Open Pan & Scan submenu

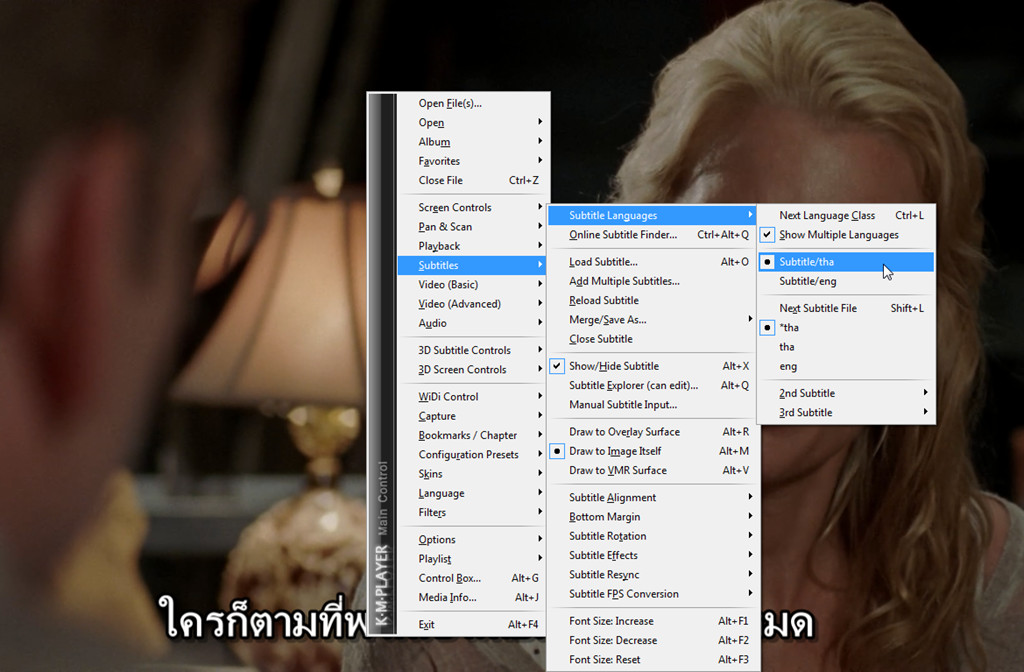click(472, 227)
